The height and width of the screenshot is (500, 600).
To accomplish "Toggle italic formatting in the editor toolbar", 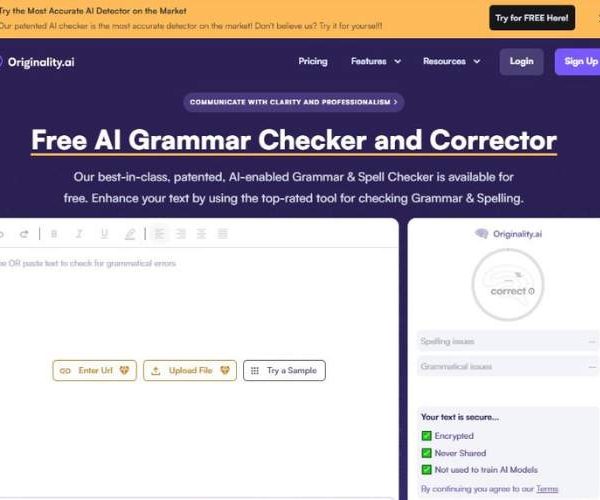I will [x=79, y=234].
